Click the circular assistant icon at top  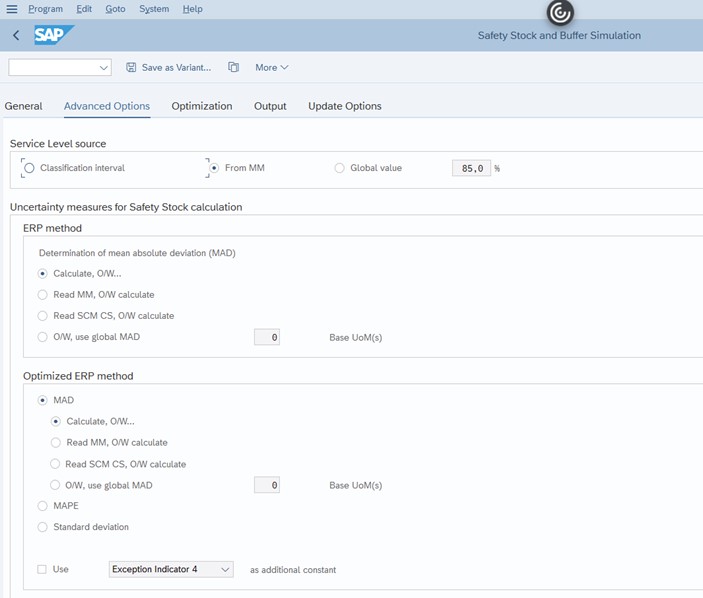point(560,13)
